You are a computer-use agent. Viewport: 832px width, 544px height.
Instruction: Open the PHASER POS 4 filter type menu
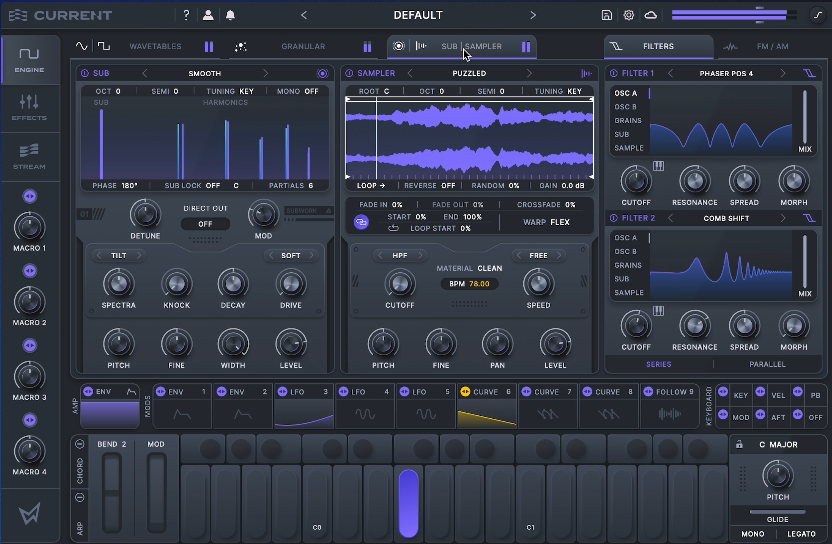726,73
